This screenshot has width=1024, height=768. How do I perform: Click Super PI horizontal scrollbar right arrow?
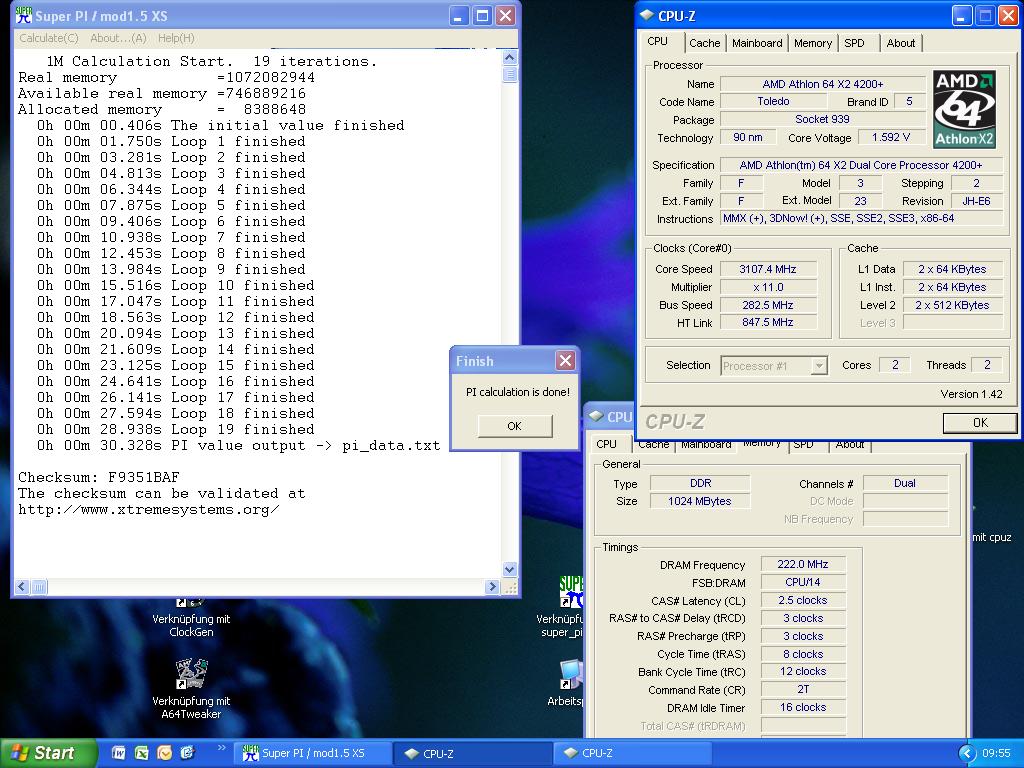point(493,587)
